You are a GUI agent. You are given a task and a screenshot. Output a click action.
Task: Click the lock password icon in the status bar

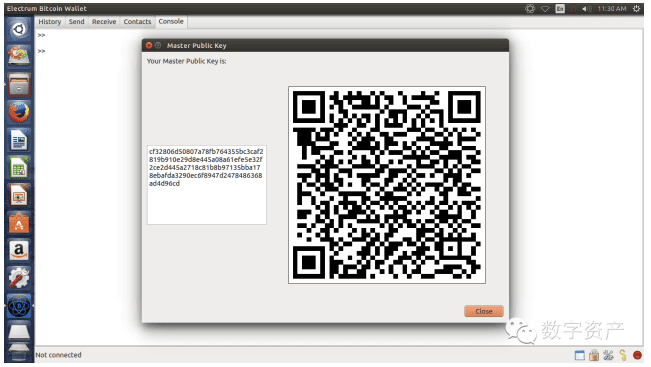pos(594,355)
